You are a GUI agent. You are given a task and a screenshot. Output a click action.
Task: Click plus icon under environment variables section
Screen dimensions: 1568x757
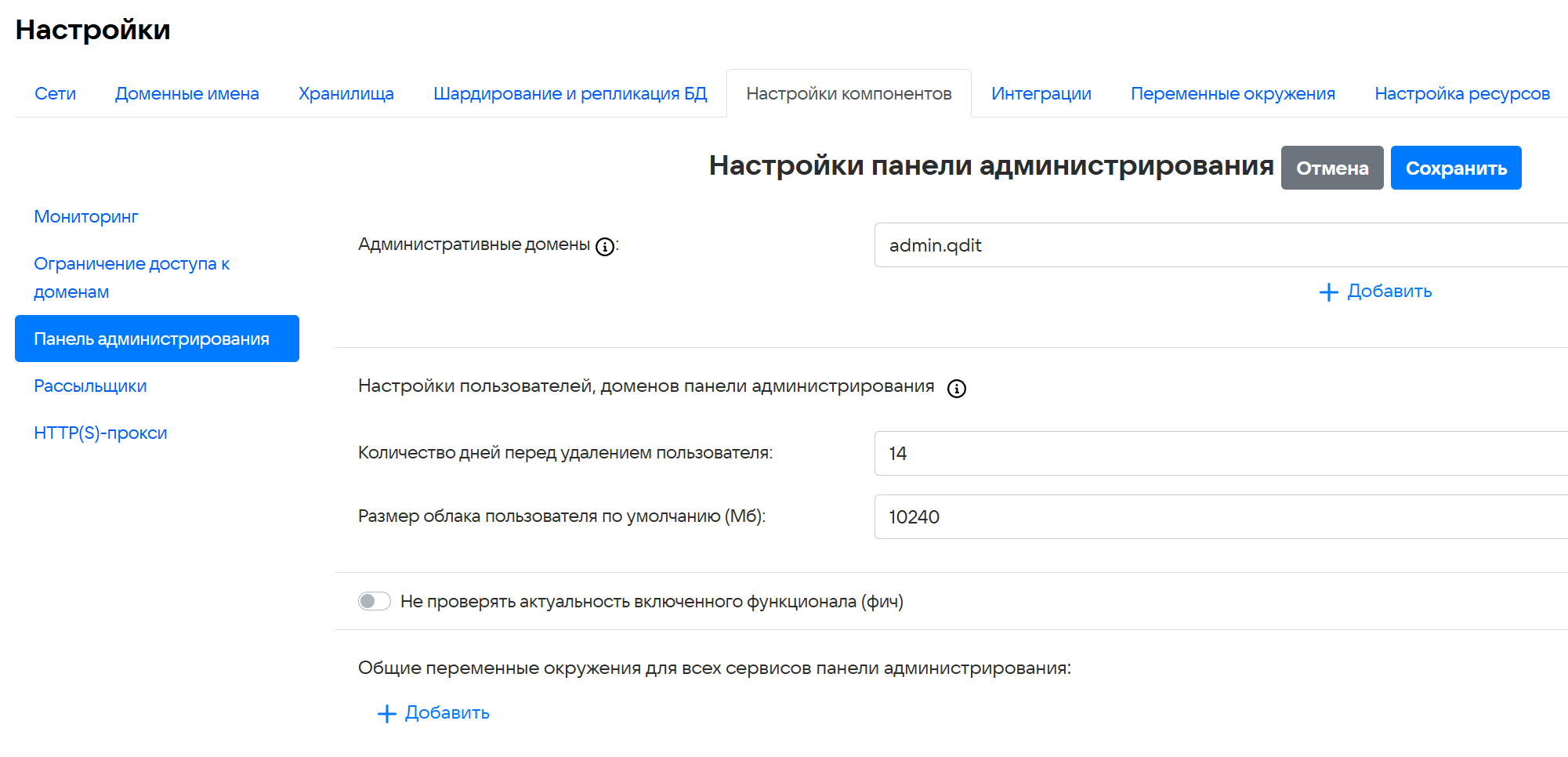tap(386, 714)
